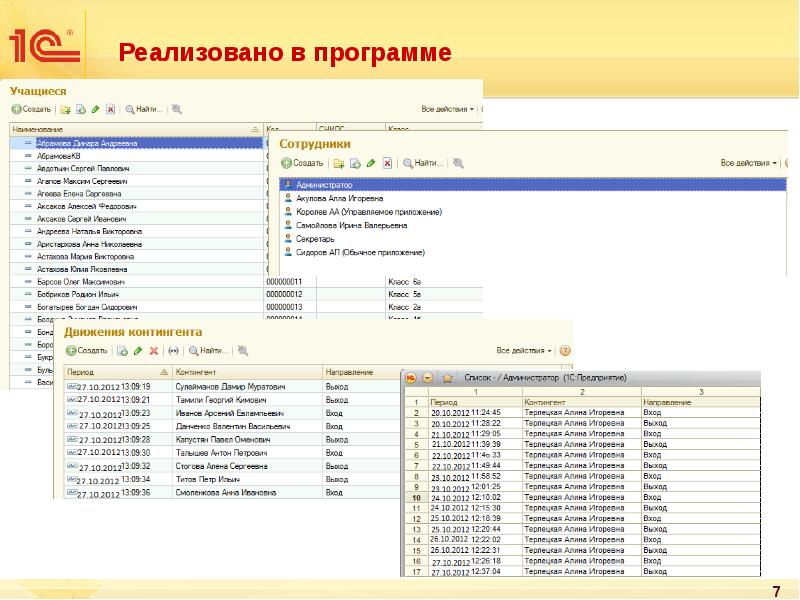Select Королев АА (Управляемое приложение) row
The width and height of the screenshot is (800, 600).
pyautogui.click(x=533, y=212)
